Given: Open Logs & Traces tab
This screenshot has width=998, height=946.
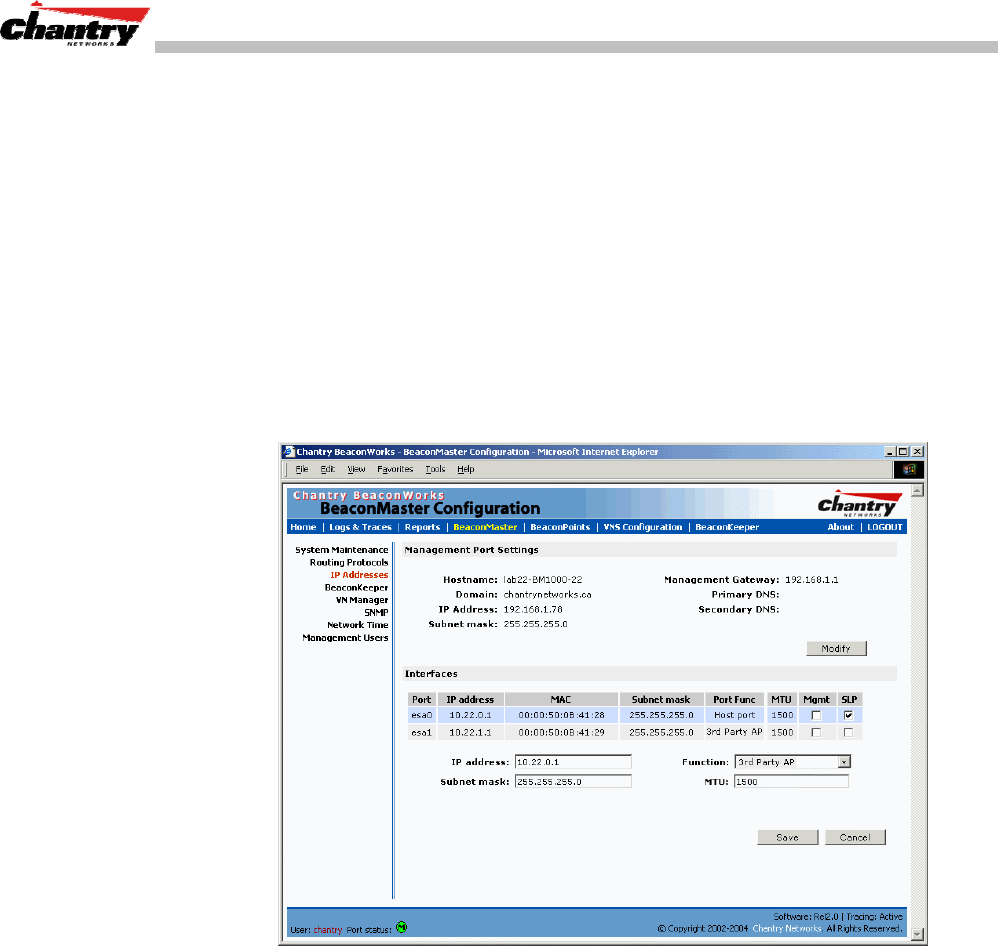Looking at the screenshot, I should (360, 527).
